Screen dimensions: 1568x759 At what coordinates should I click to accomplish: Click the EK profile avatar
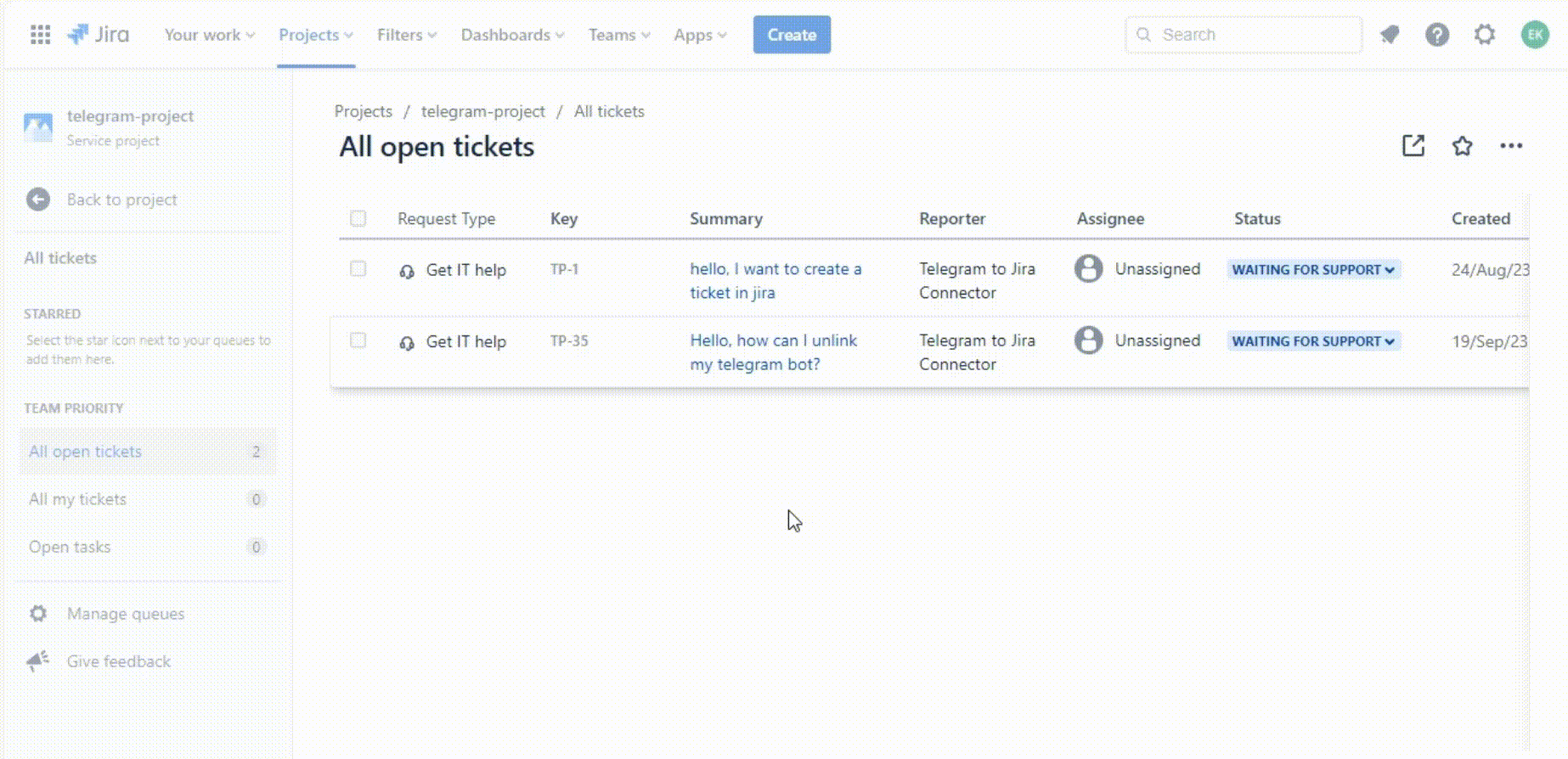click(1534, 35)
